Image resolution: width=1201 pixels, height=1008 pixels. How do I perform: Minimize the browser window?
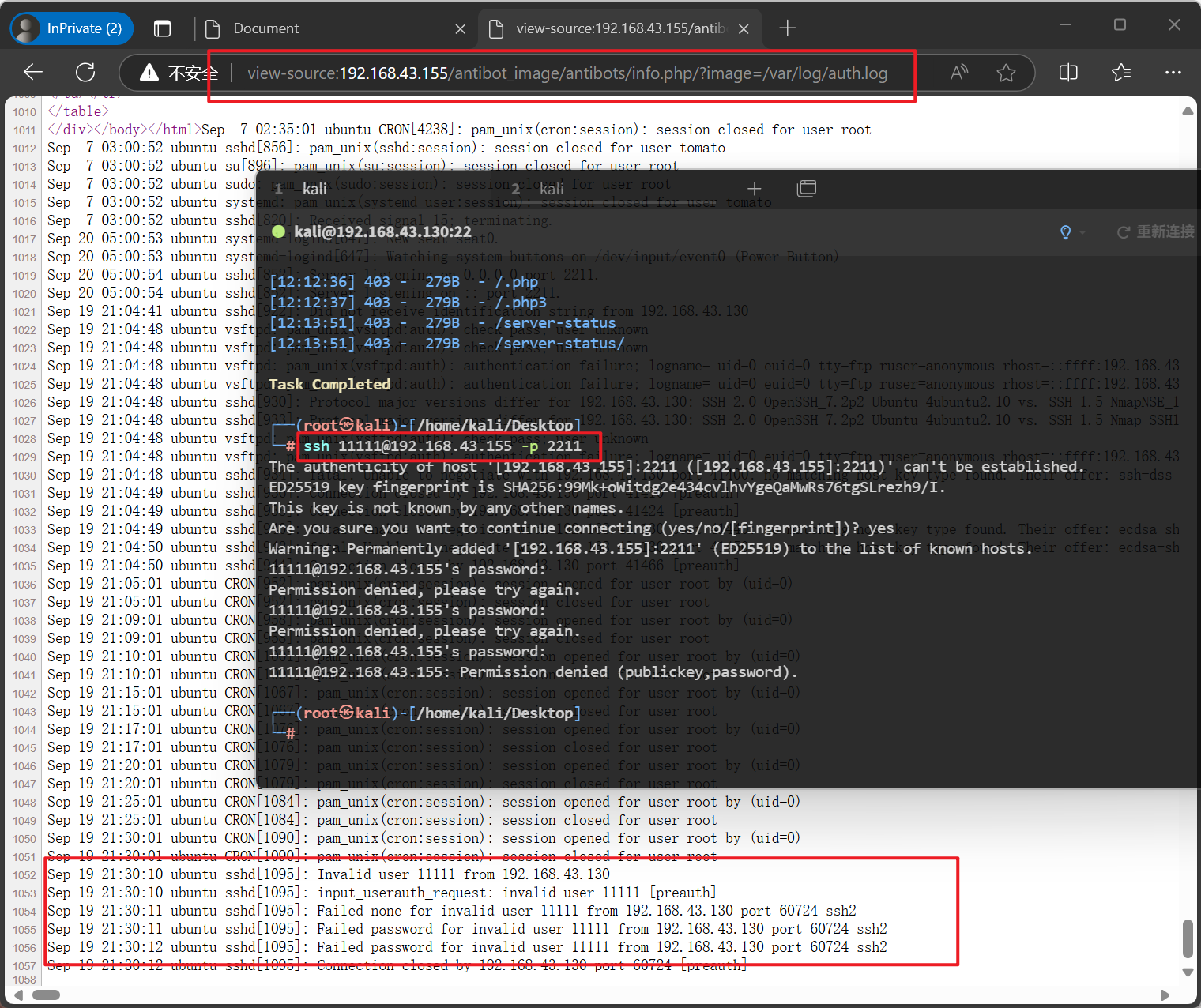click(1066, 24)
